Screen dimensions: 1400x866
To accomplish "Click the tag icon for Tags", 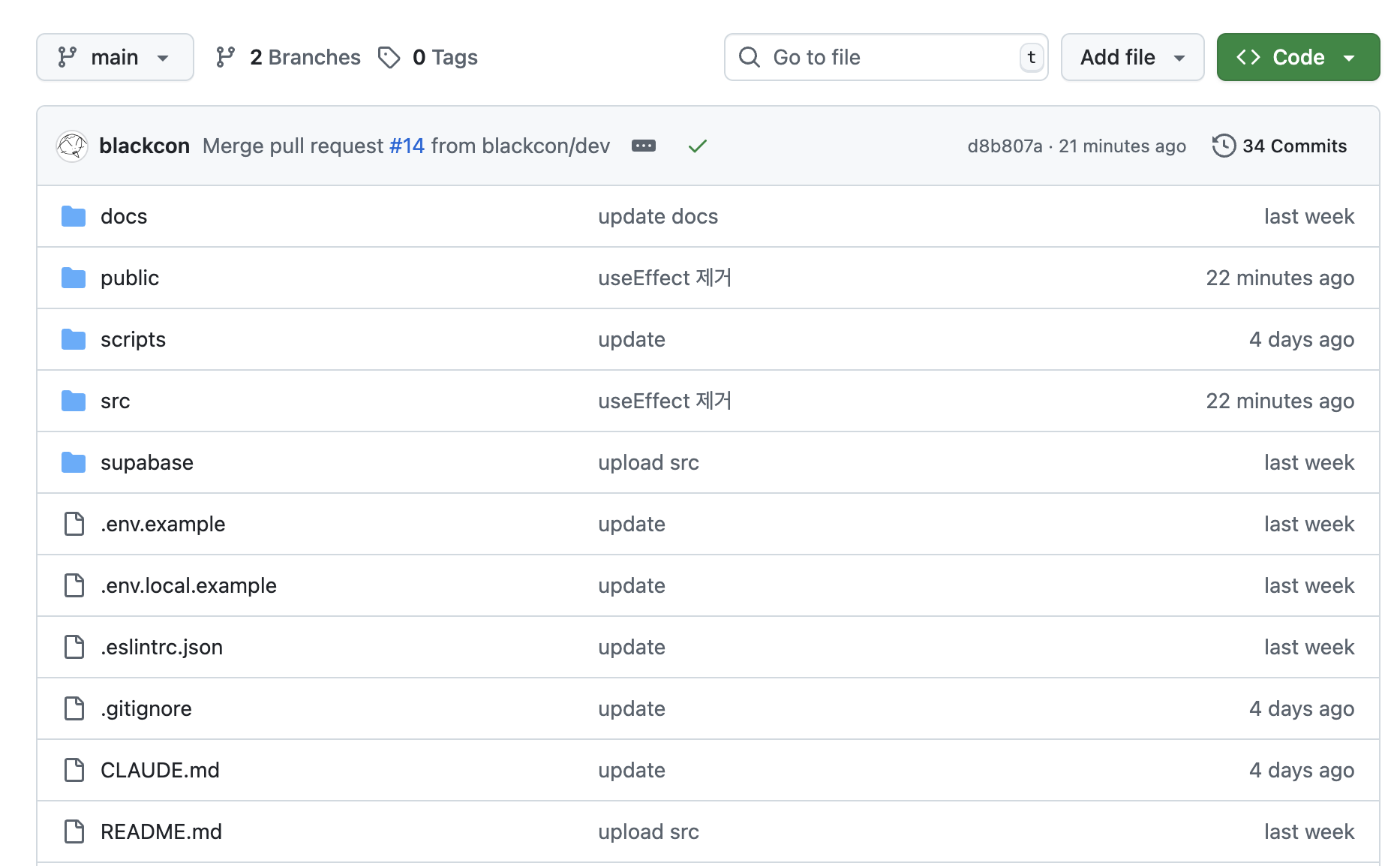I will pyautogui.click(x=389, y=57).
